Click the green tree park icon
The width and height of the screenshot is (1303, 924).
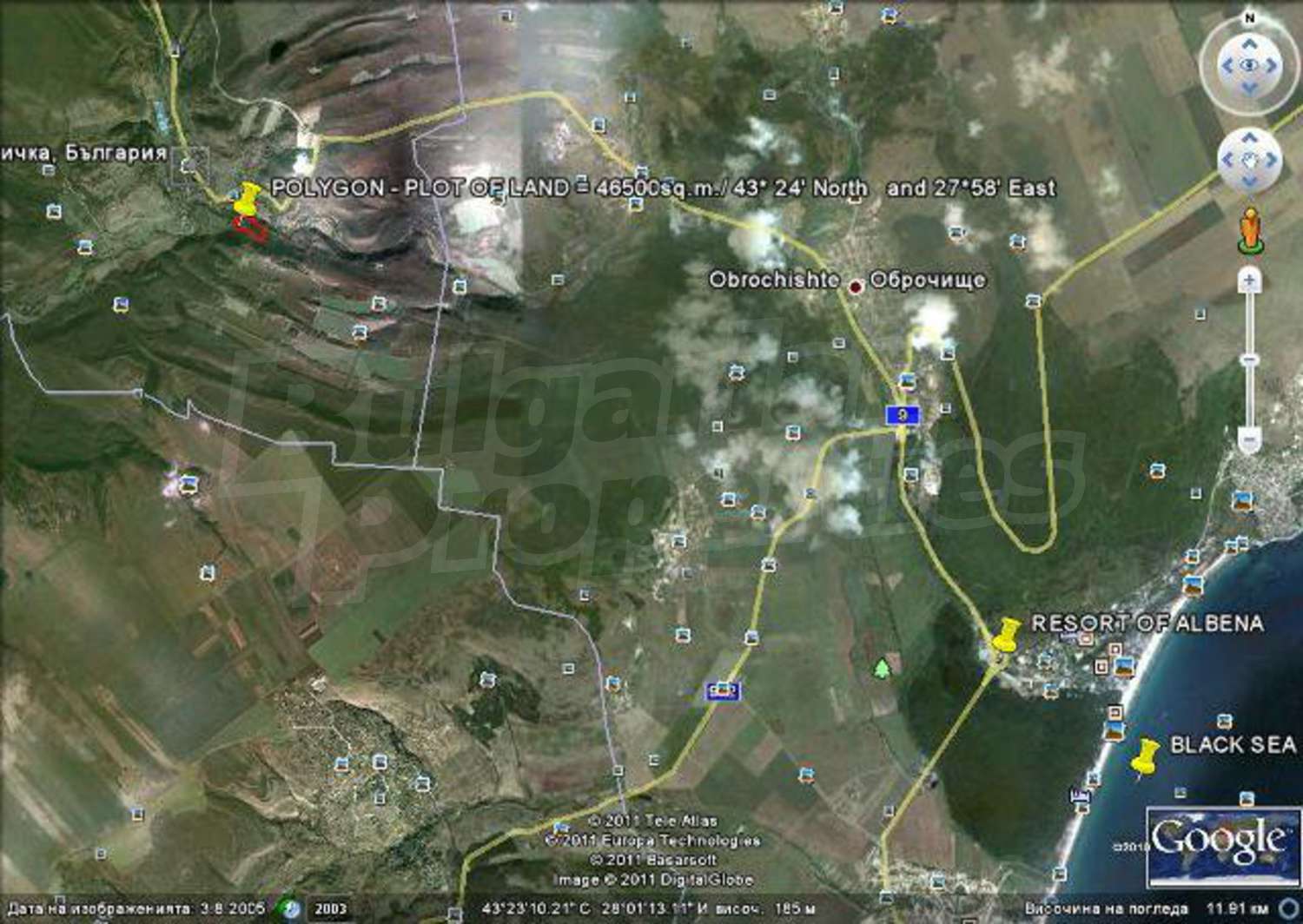pos(882,668)
